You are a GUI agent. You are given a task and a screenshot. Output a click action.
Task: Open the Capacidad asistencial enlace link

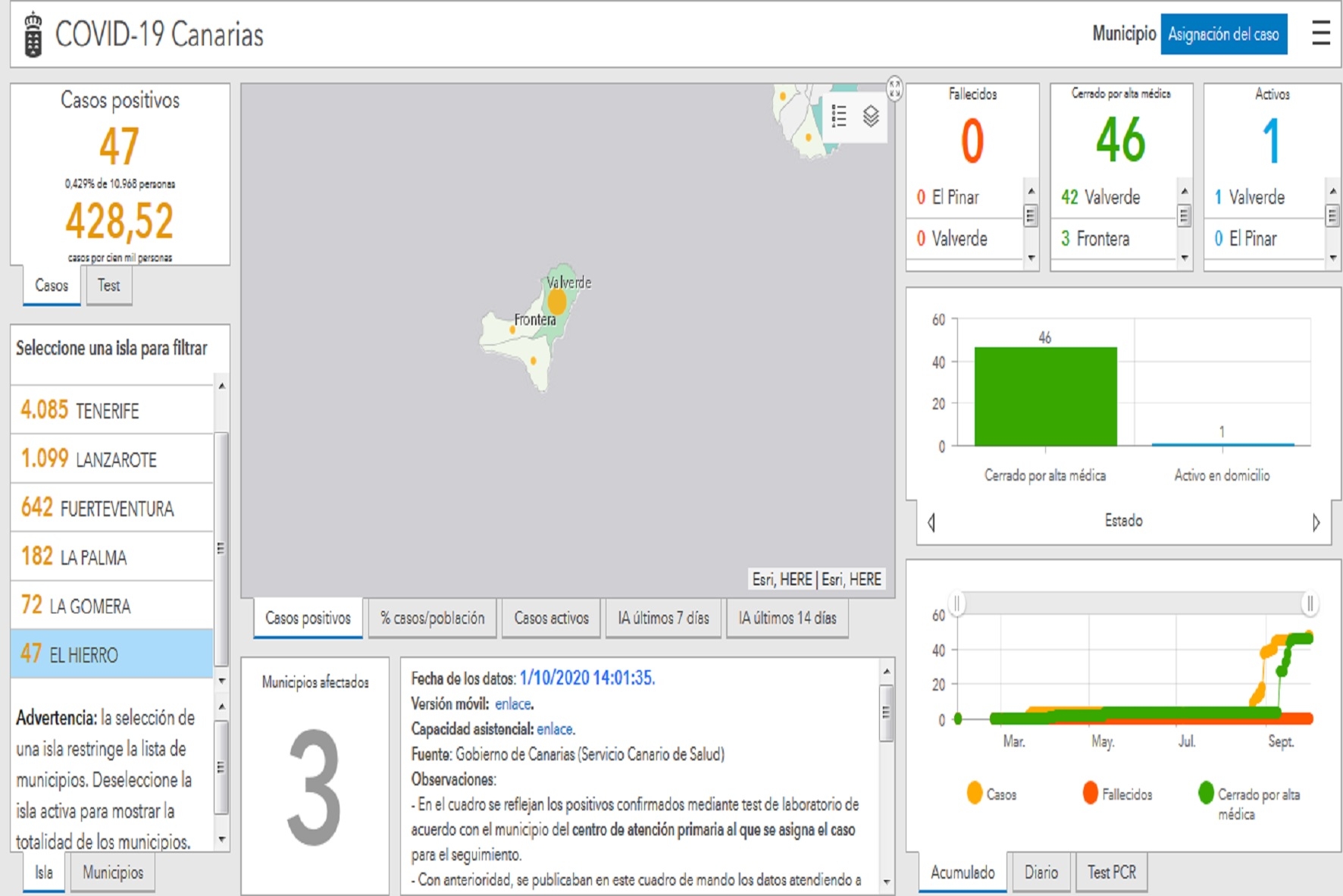coord(555,729)
